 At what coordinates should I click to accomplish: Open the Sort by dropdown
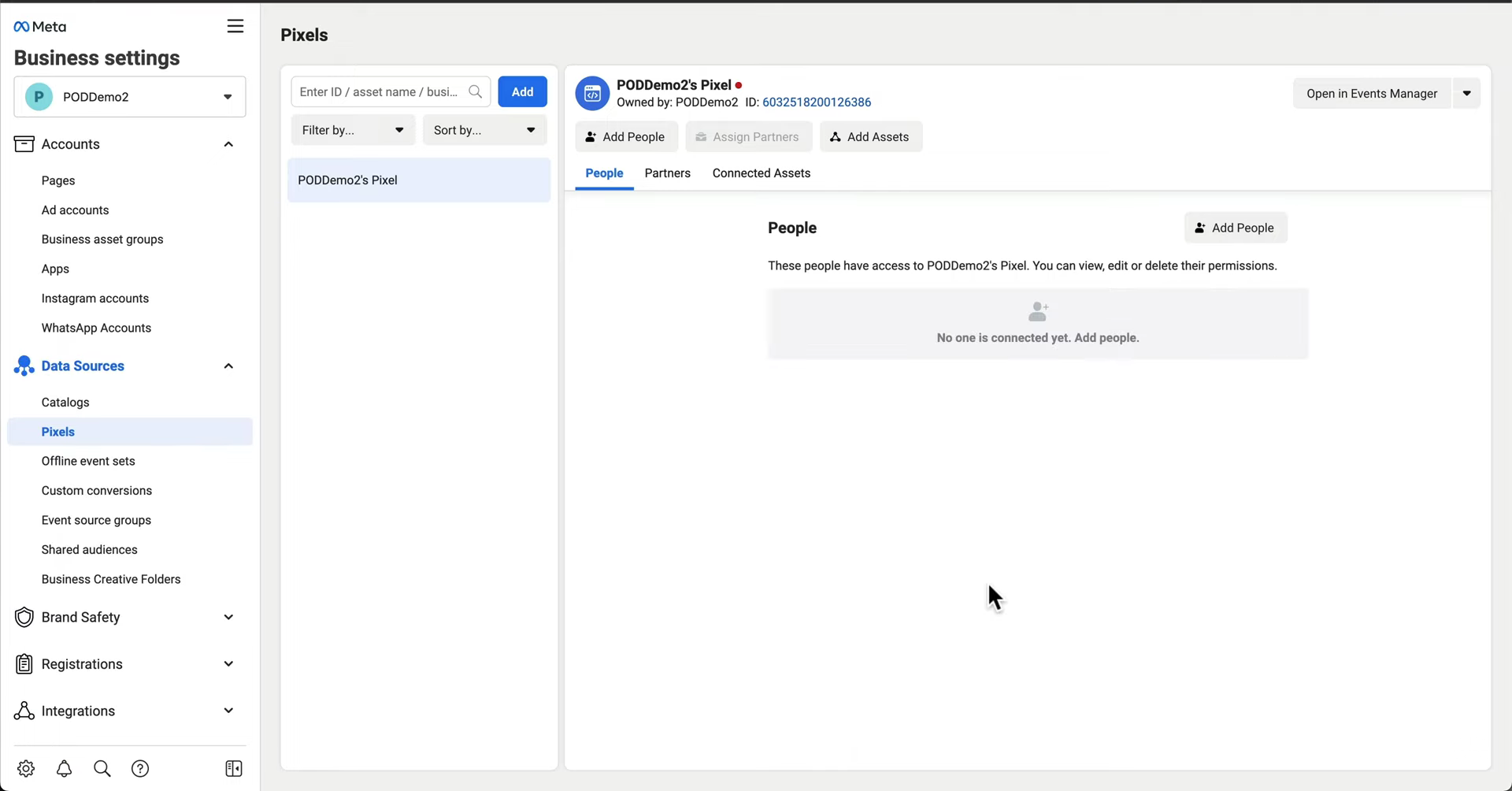click(484, 130)
